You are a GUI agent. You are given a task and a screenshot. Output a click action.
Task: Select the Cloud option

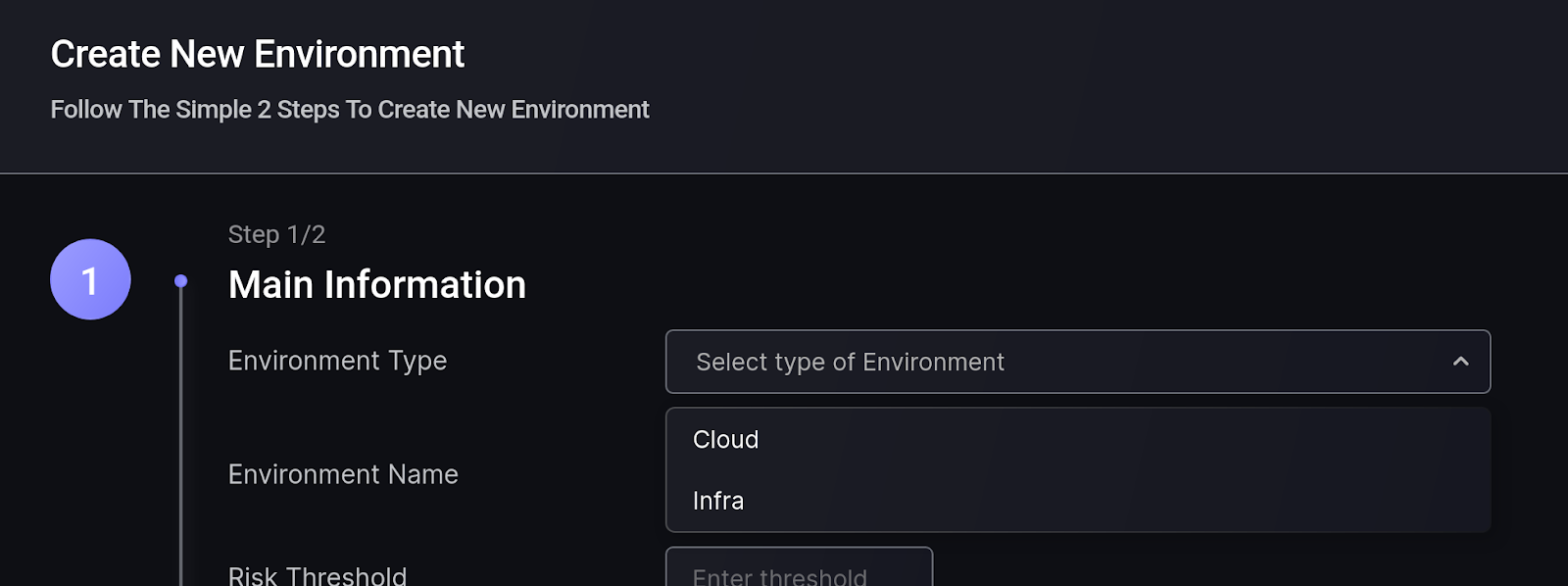point(726,440)
